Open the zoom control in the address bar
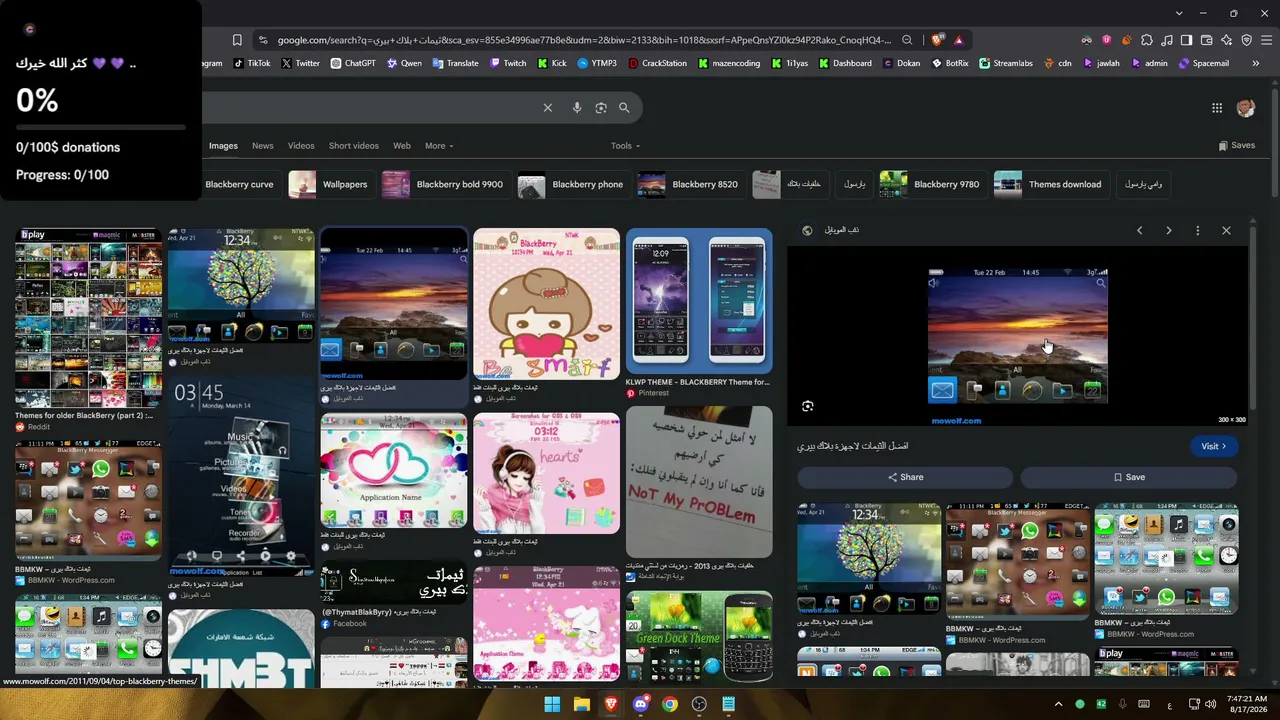This screenshot has width=1280, height=720. [907, 40]
